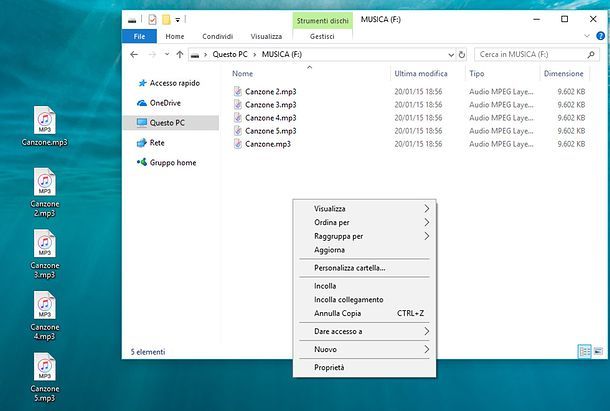Click Questo PC in the address breadcrumb
The image size is (610, 411).
(x=230, y=54)
